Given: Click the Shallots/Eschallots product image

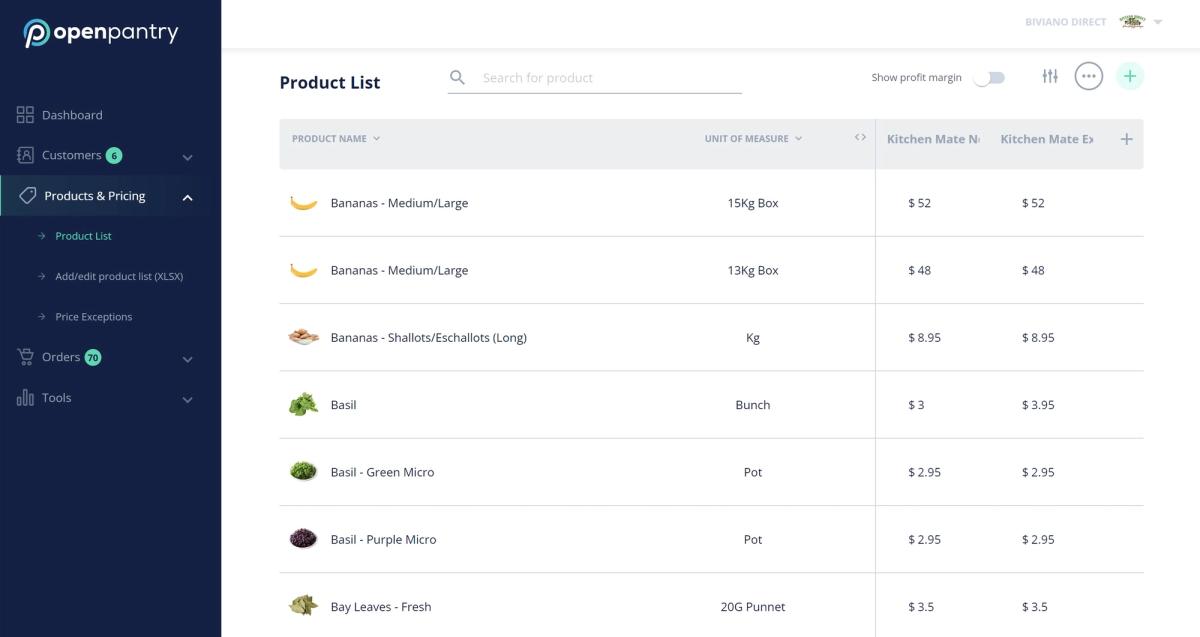Looking at the screenshot, I should click(303, 337).
